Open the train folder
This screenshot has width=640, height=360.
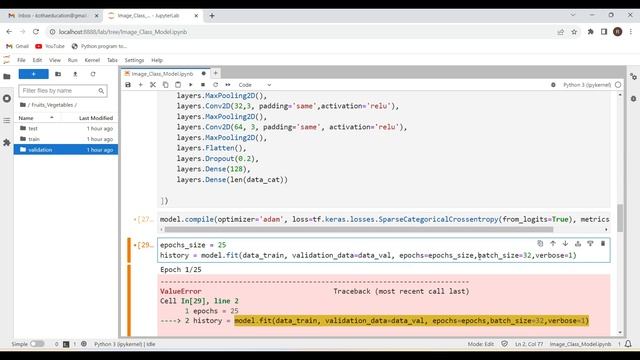(66, 139)
